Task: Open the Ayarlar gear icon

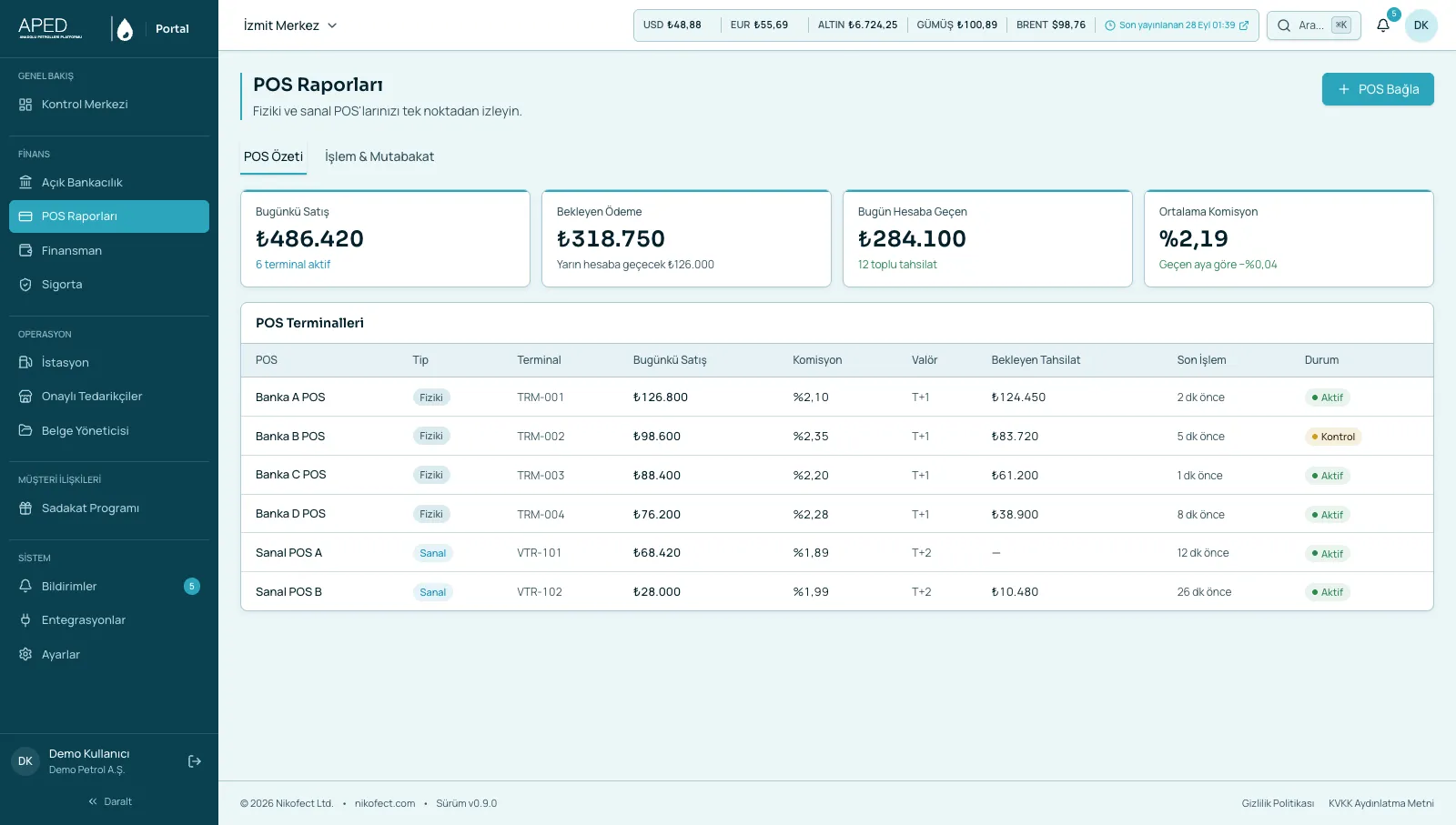Action: pyautogui.click(x=25, y=655)
